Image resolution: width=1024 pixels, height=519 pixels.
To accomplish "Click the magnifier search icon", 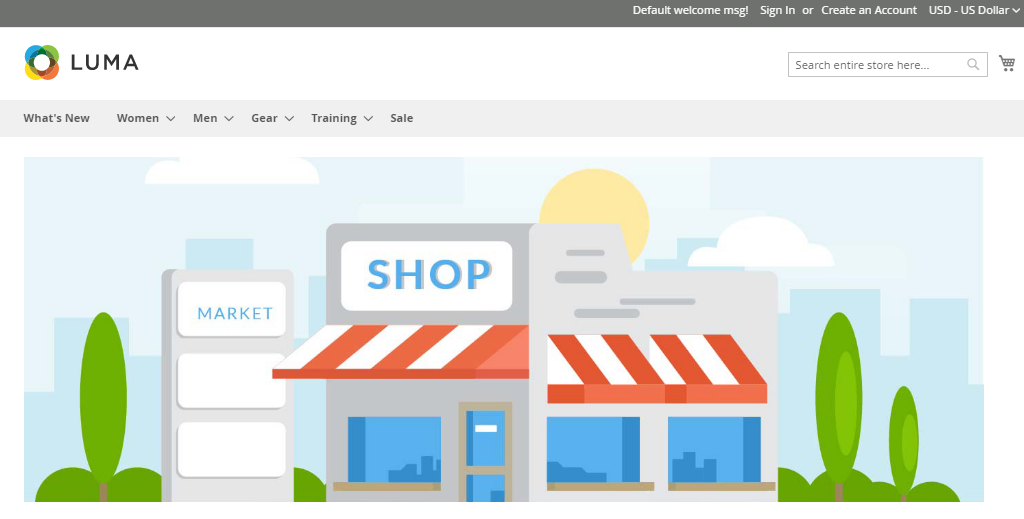I will [973, 65].
